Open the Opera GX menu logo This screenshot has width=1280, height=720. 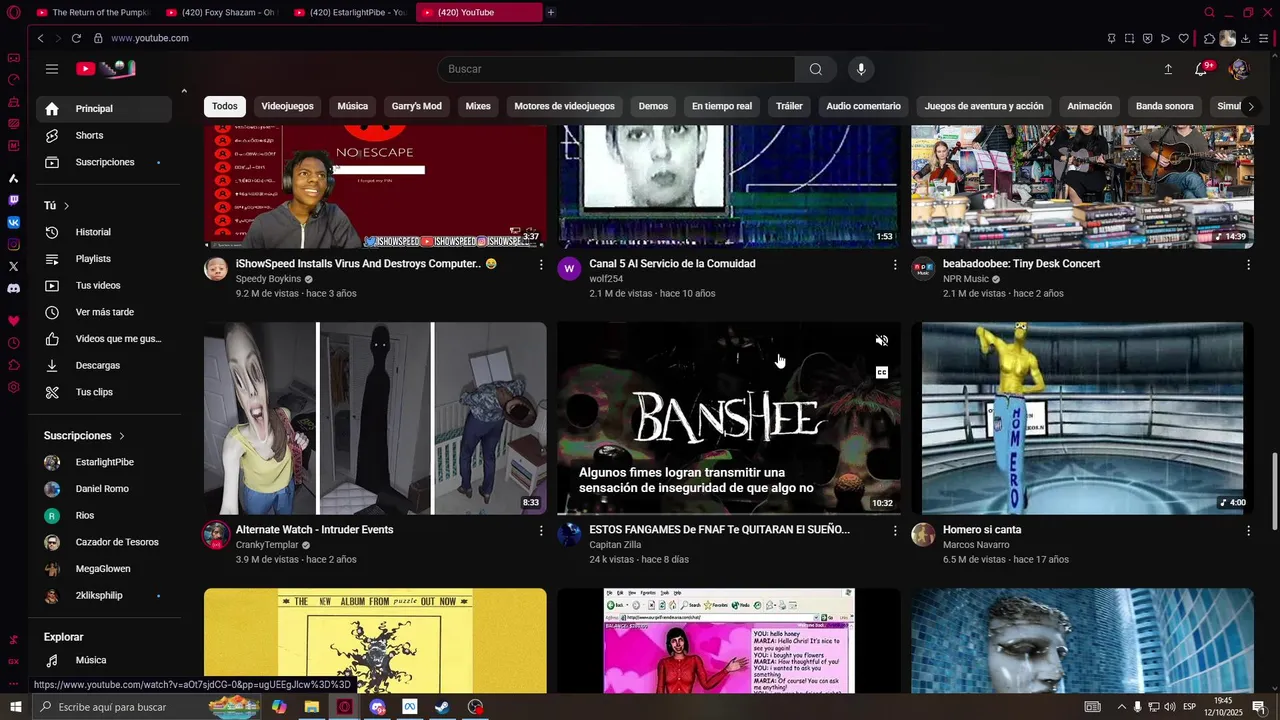14,12
